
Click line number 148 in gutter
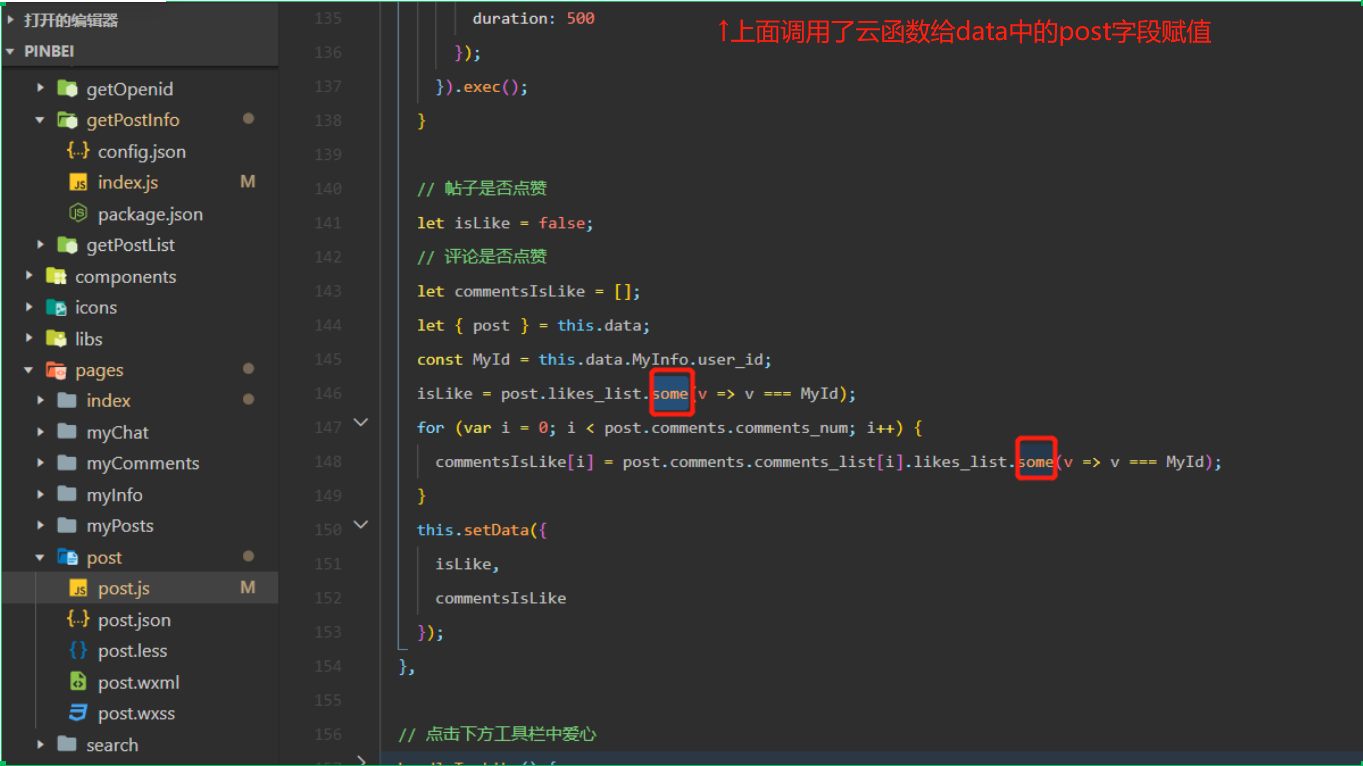[328, 461]
